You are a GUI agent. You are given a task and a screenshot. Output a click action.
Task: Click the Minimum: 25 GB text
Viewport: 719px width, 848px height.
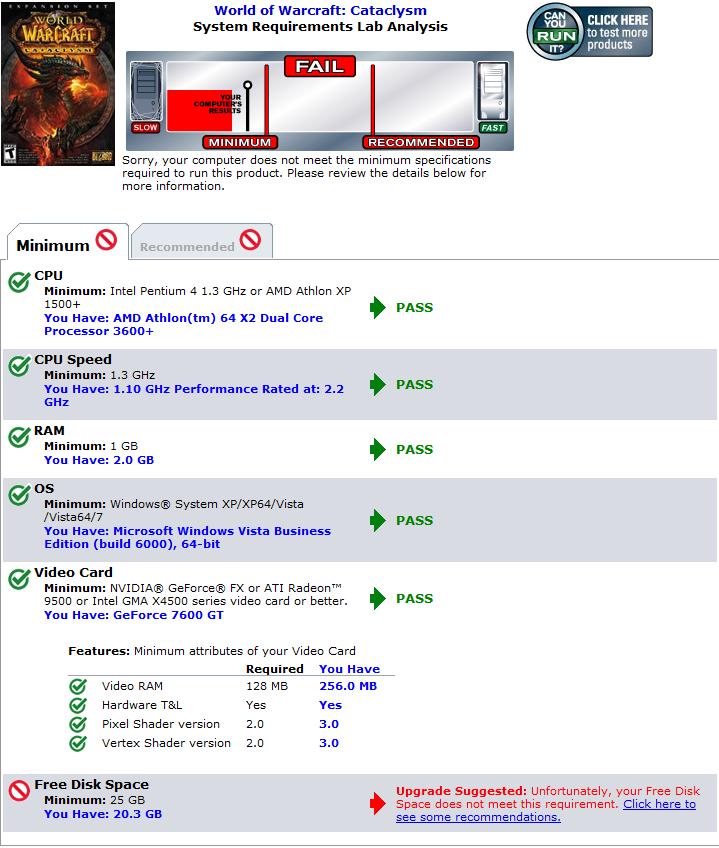[95, 800]
